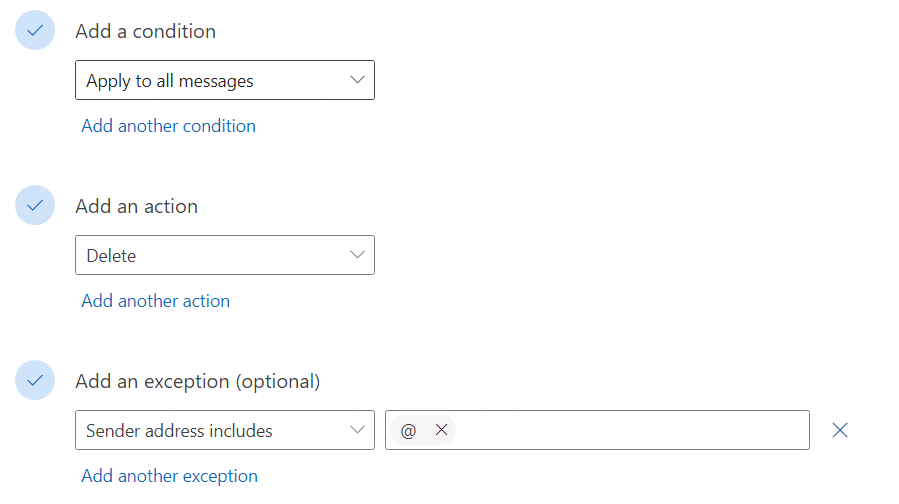Image resolution: width=899 pixels, height=504 pixels.
Task: Add another exception to the rule
Action: point(169,476)
